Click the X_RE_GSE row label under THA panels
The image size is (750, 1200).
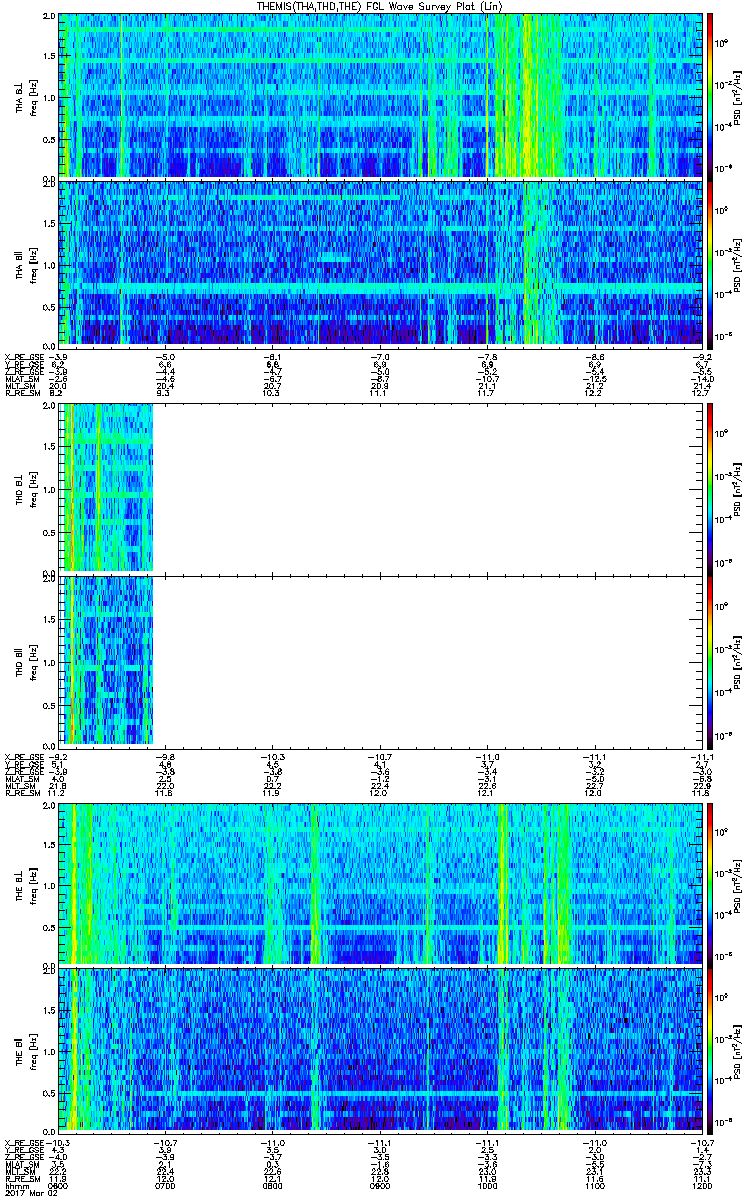point(26,357)
